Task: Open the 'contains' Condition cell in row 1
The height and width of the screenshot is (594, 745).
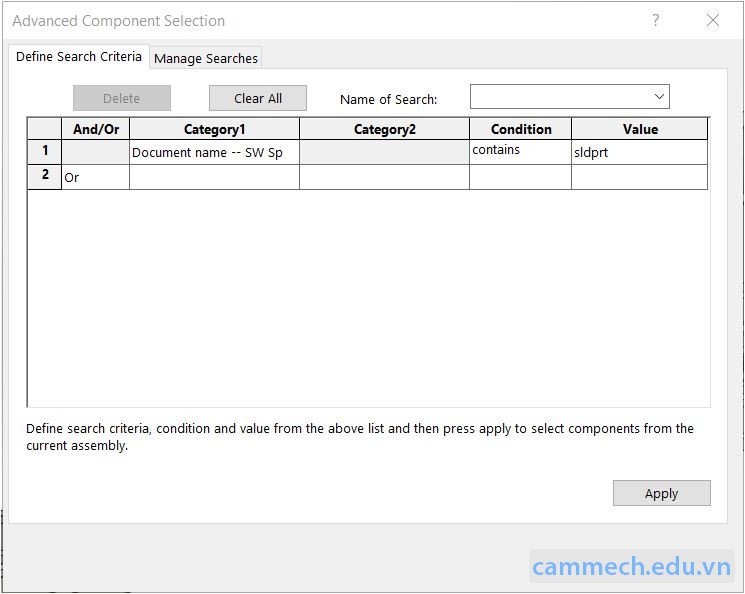Action: pyautogui.click(x=520, y=152)
